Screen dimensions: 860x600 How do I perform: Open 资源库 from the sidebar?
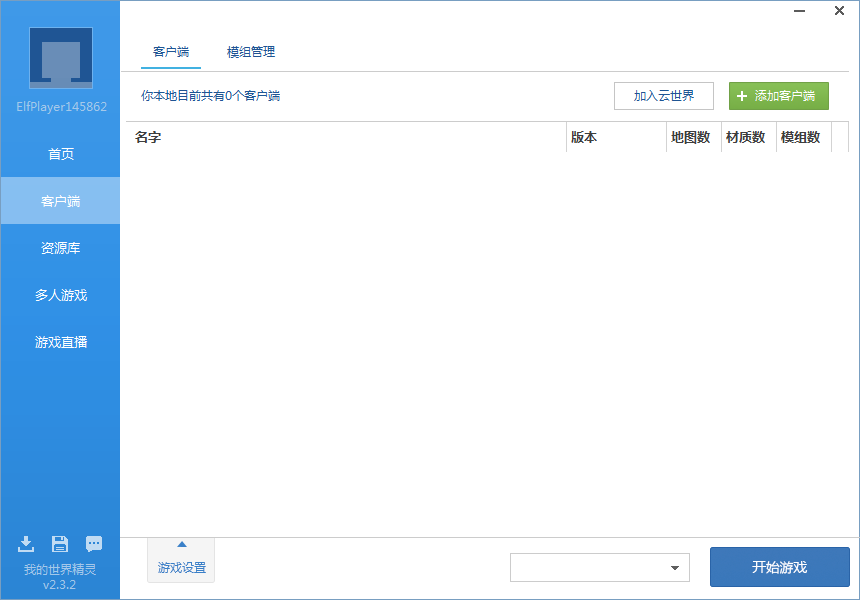[60, 247]
